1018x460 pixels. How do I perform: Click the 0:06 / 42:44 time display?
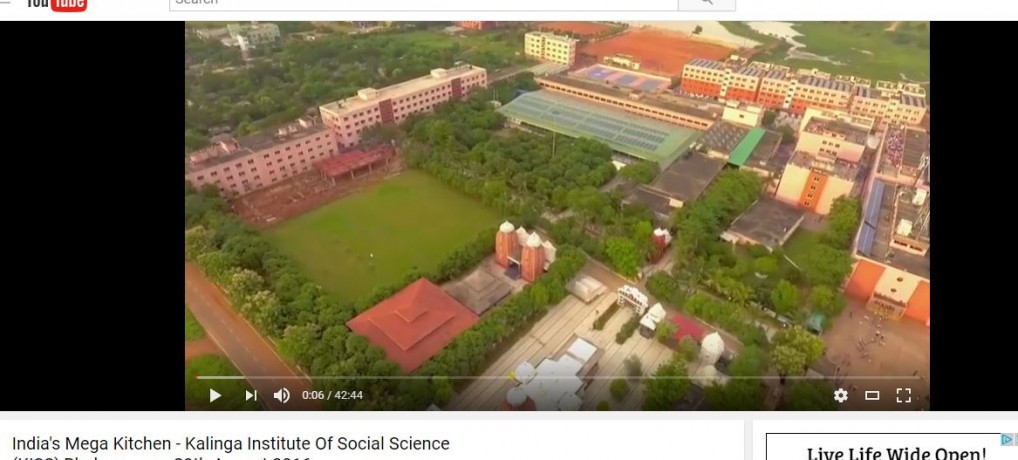tap(332, 395)
